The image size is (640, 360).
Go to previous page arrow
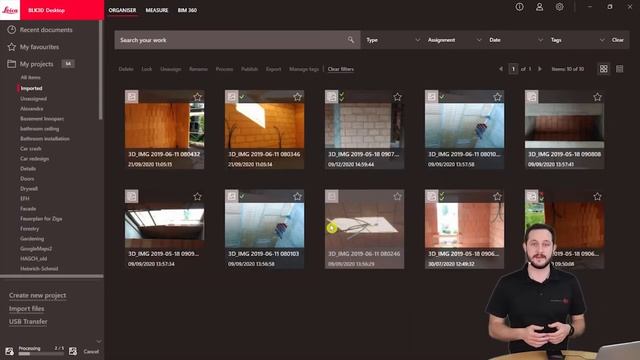(500, 69)
